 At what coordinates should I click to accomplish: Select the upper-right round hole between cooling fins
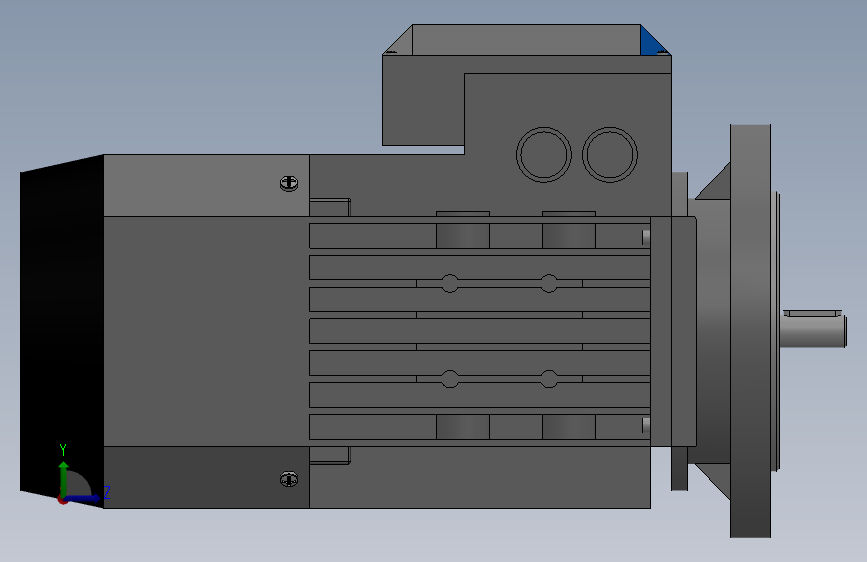click(x=549, y=283)
